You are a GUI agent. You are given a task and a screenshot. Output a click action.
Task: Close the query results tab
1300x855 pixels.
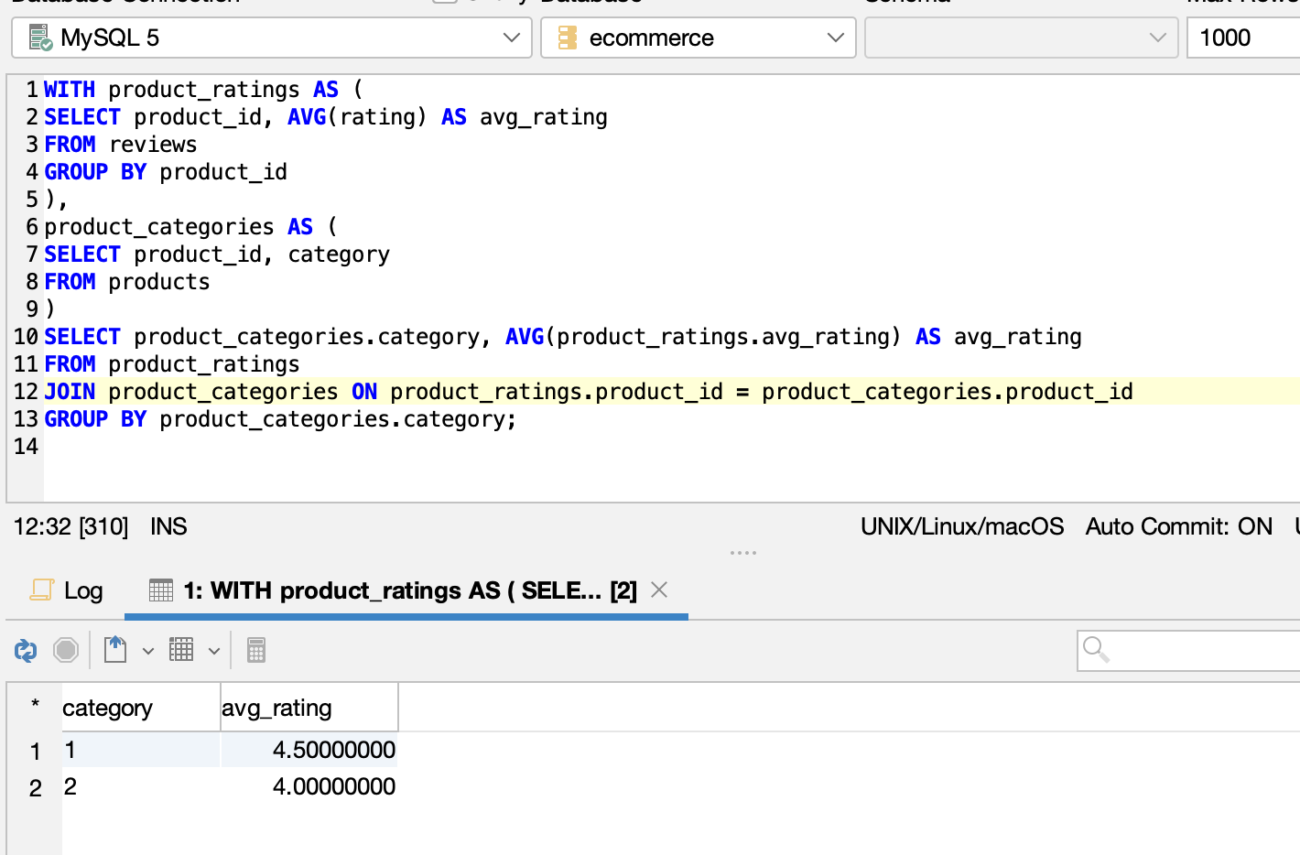coord(658,590)
